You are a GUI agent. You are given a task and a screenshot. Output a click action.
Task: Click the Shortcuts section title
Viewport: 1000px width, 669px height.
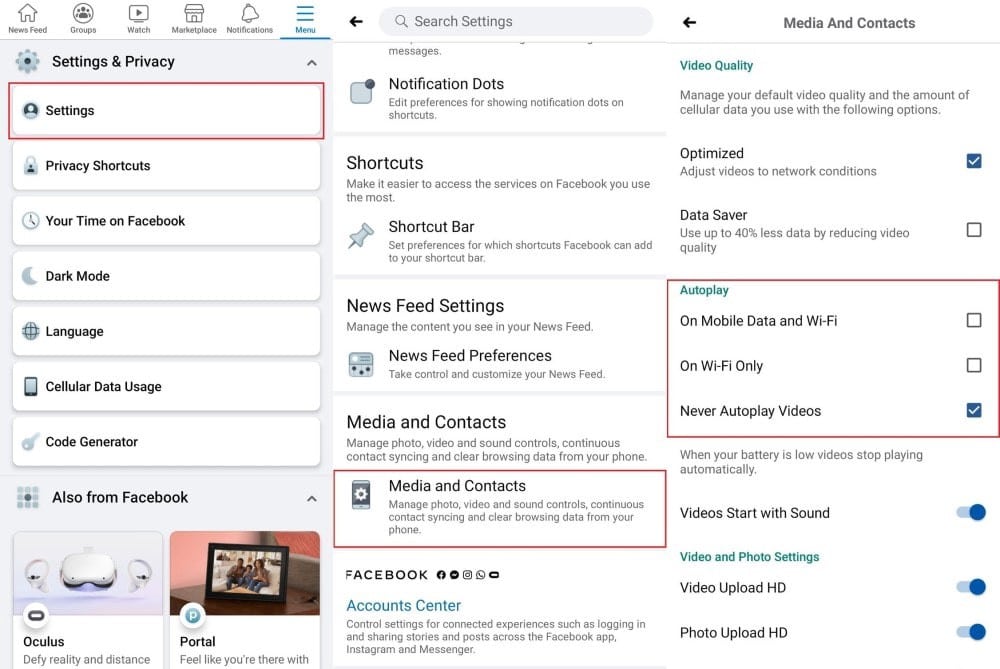click(x=385, y=163)
